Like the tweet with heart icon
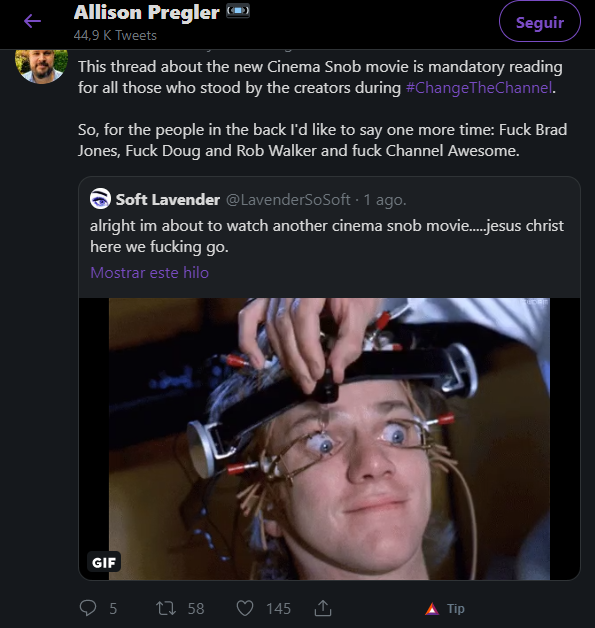The image size is (595, 628). pyautogui.click(x=245, y=608)
